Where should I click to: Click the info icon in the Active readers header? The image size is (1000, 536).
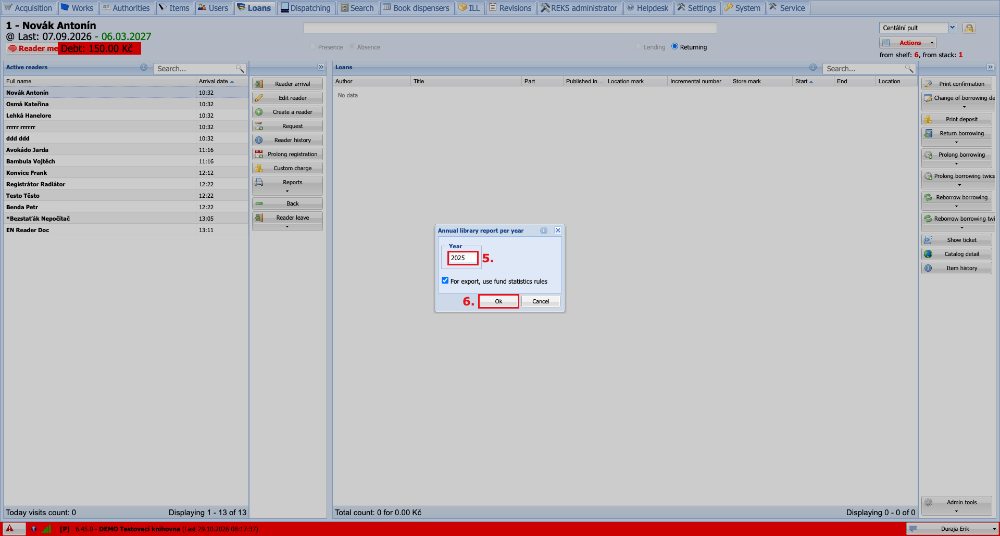pyautogui.click(x=143, y=68)
